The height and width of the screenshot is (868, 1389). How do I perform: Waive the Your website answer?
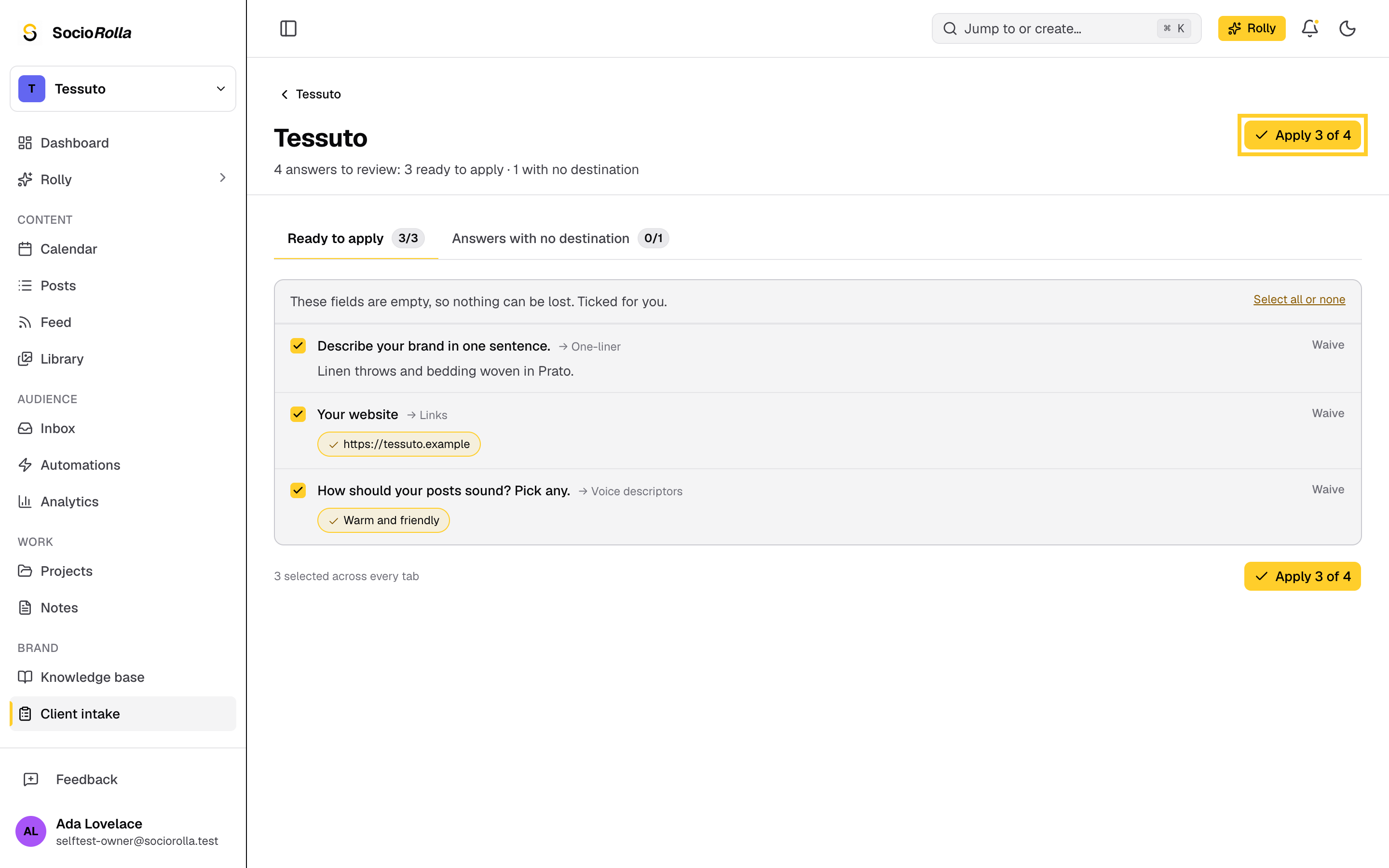pyautogui.click(x=1328, y=413)
